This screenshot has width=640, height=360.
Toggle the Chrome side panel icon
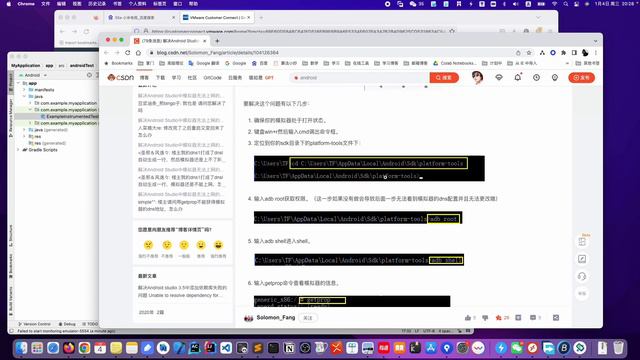574,53
